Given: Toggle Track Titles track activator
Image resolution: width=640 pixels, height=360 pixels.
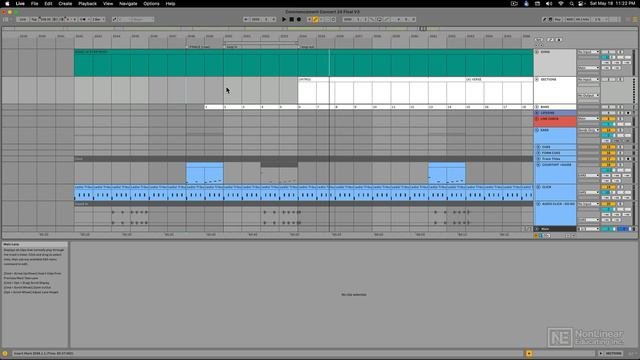Looking at the screenshot, I should pyautogui.click(x=608, y=159).
